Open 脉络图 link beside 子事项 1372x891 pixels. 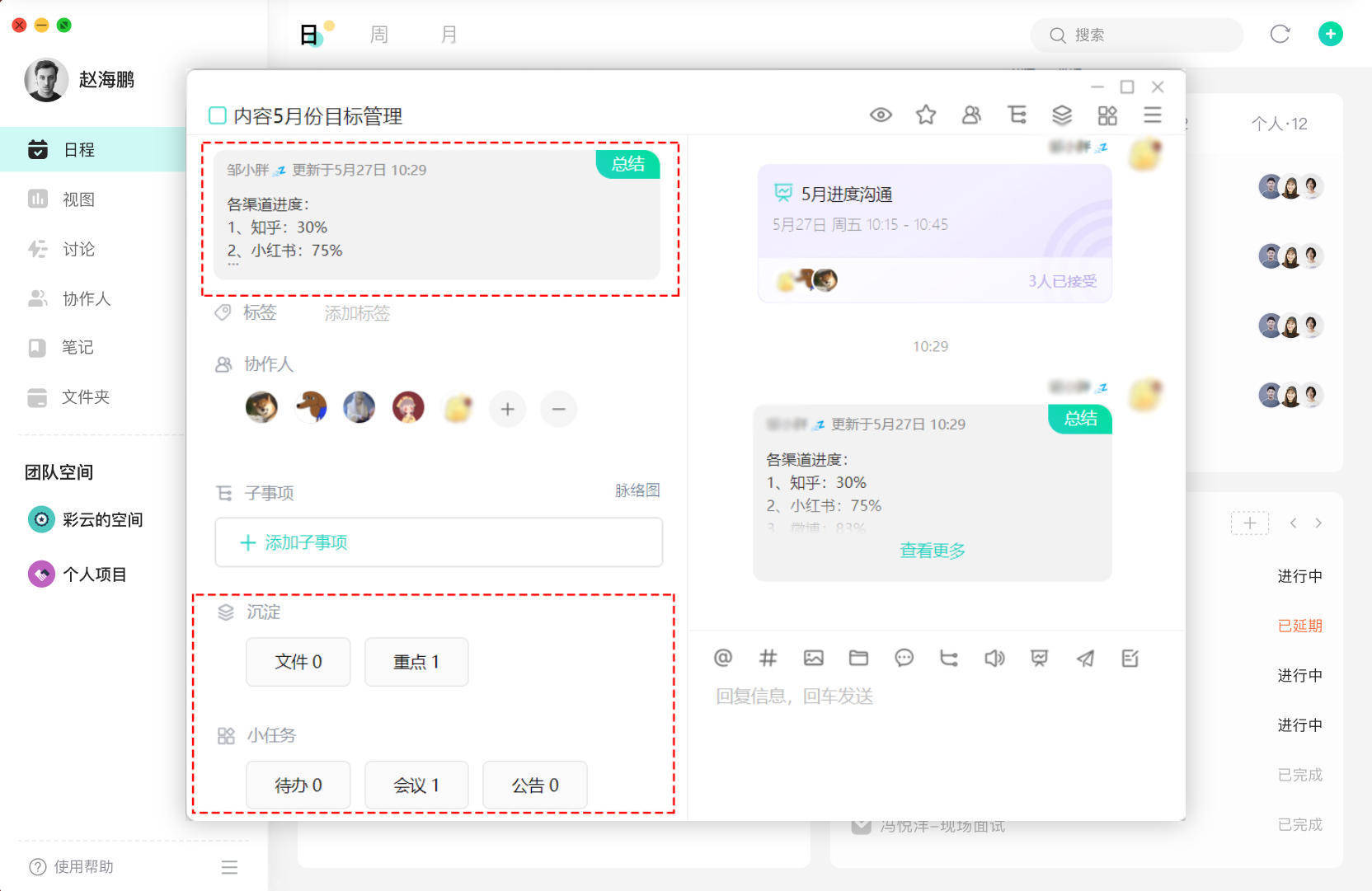[637, 490]
